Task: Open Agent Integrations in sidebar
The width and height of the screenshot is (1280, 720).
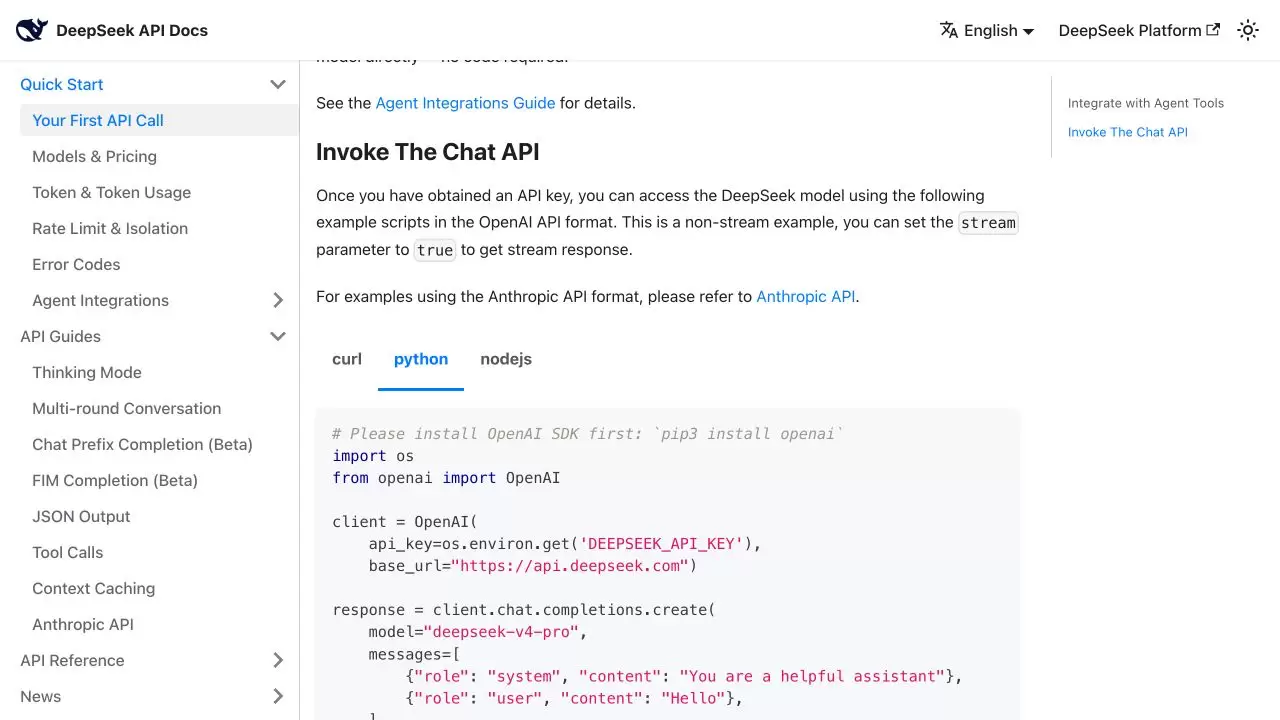Action: [x=100, y=300]
